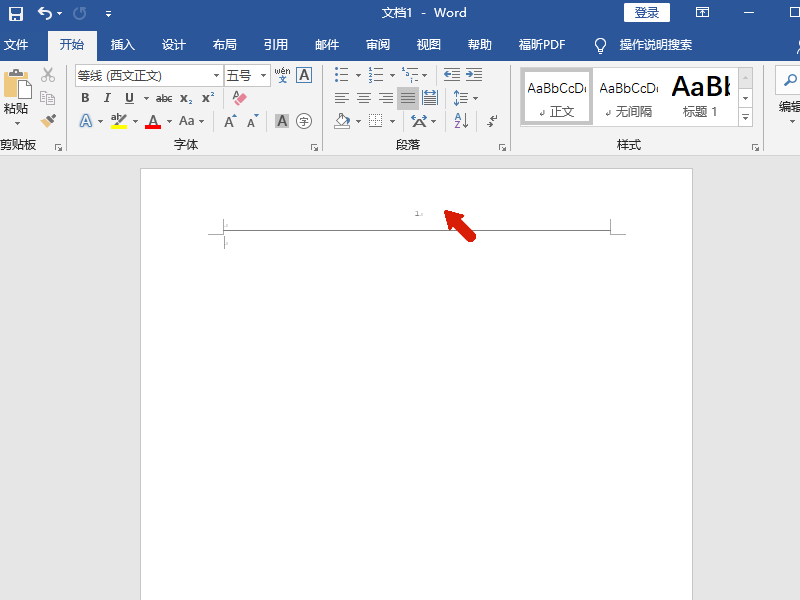Align text right
This screenshot has width=800, height=600.
386,98
